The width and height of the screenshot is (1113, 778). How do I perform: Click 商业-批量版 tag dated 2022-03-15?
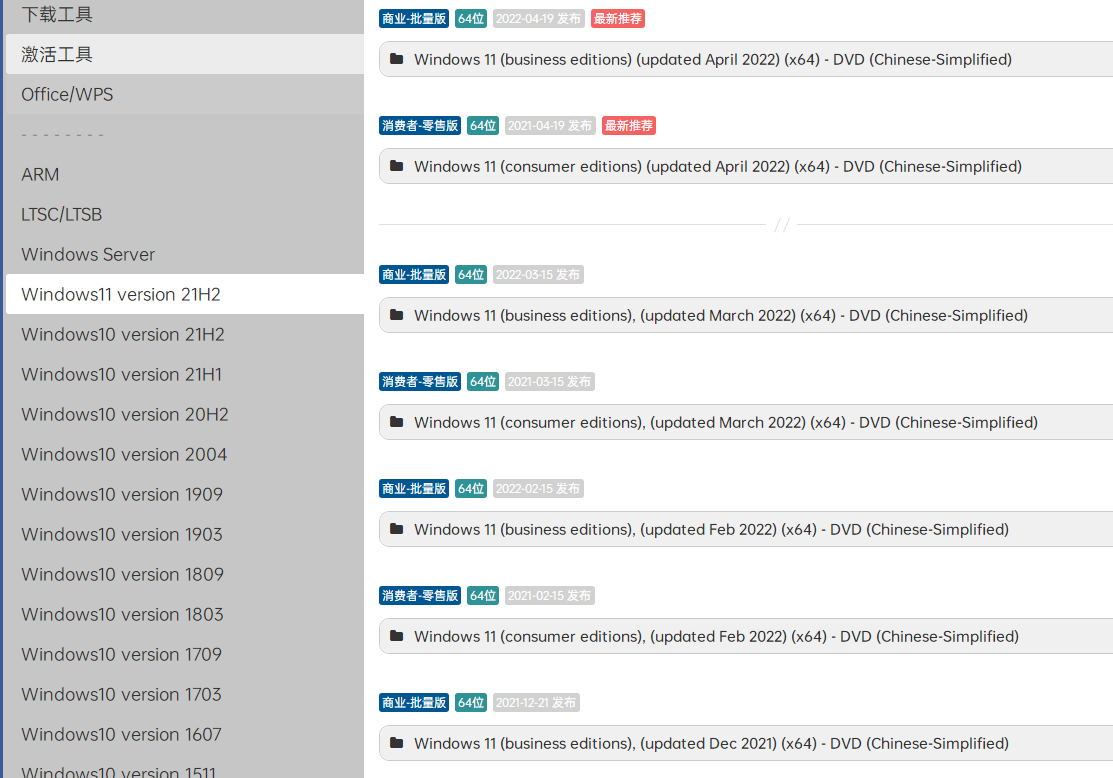tap(414, 275)
